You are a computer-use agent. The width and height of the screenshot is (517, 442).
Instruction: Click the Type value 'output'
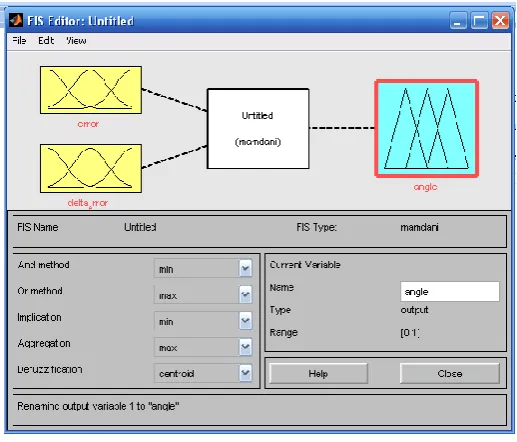[x=414, y=310]
